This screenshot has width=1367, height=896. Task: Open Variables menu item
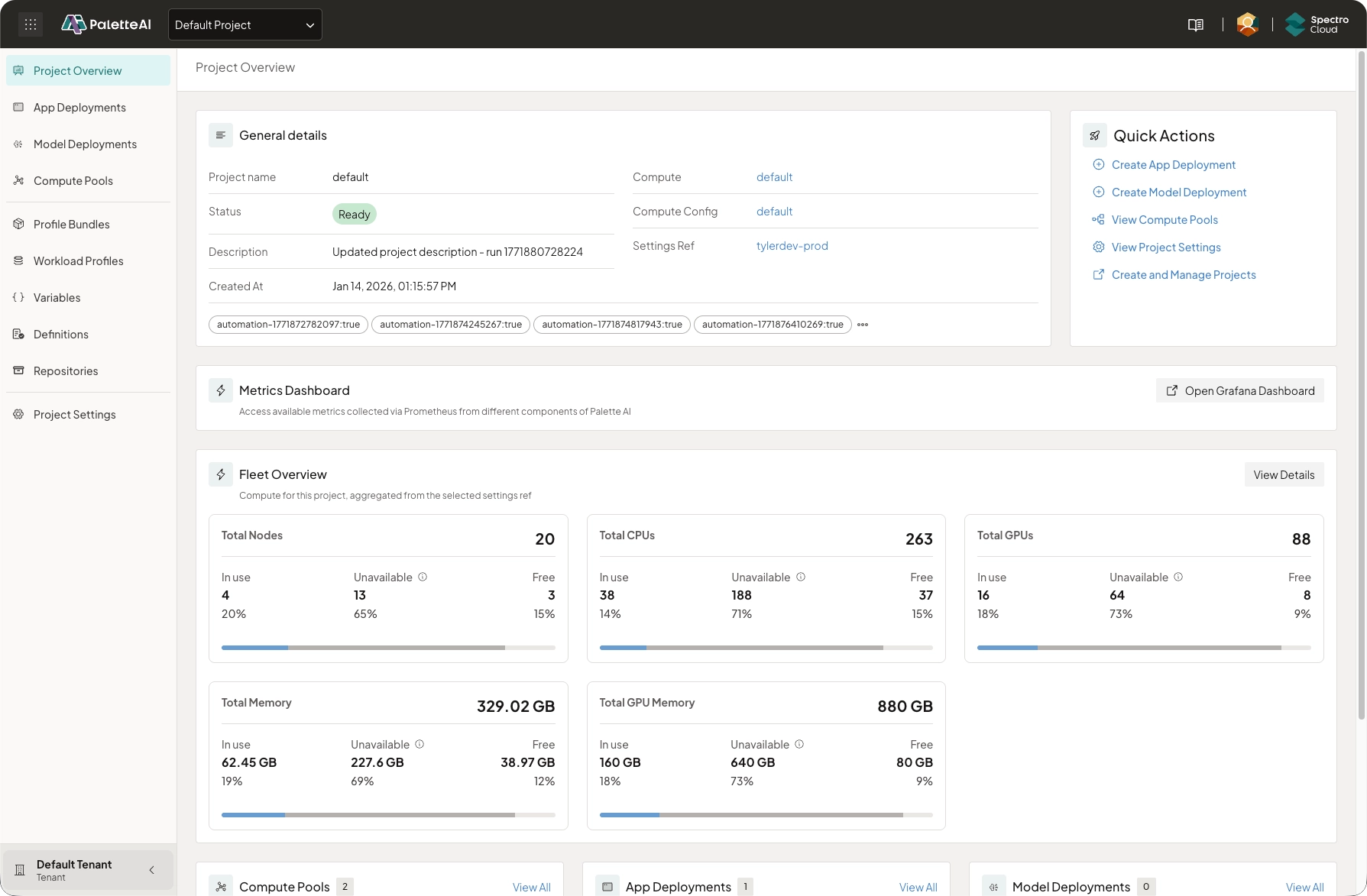point(88,297)
